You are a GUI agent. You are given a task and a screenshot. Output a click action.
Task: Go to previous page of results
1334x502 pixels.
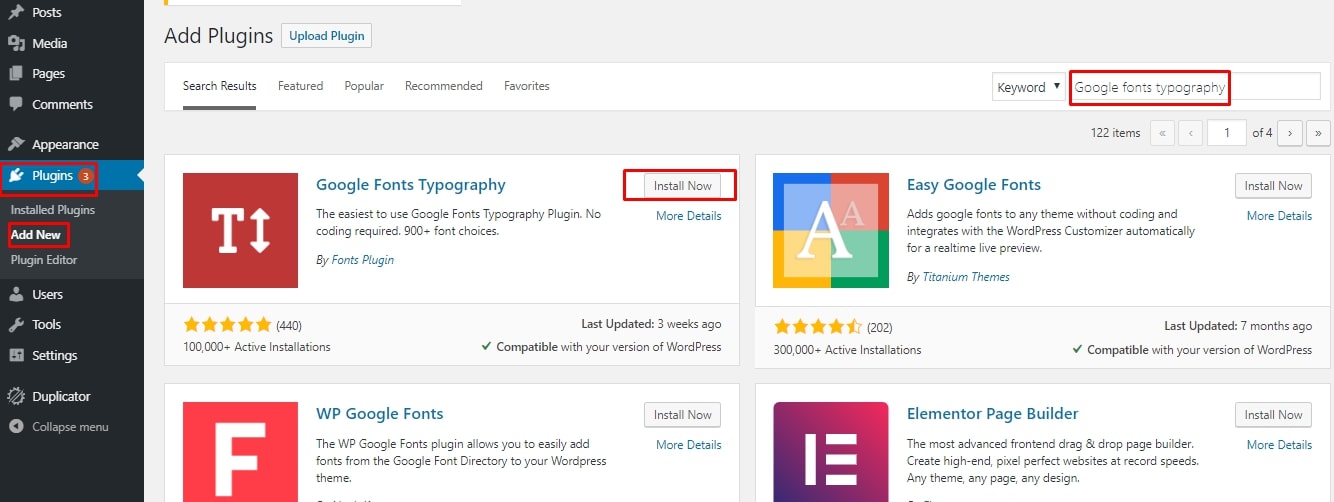1190,132
